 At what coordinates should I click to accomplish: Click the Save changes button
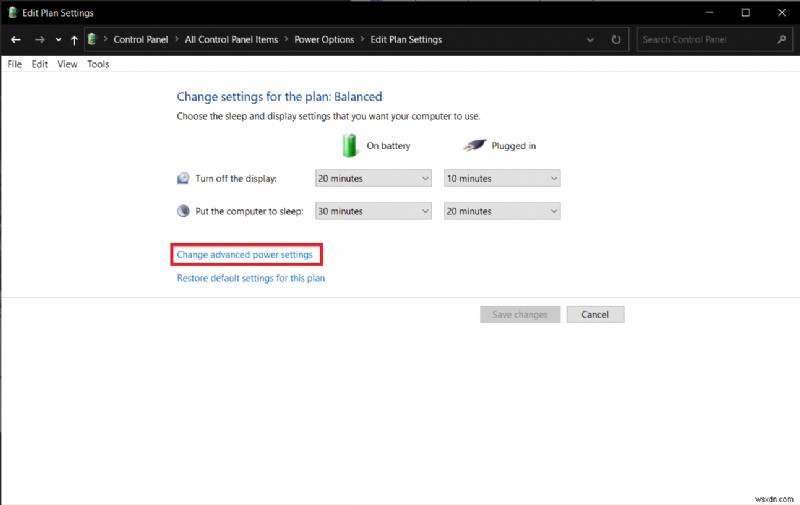(x=520, y=315)
